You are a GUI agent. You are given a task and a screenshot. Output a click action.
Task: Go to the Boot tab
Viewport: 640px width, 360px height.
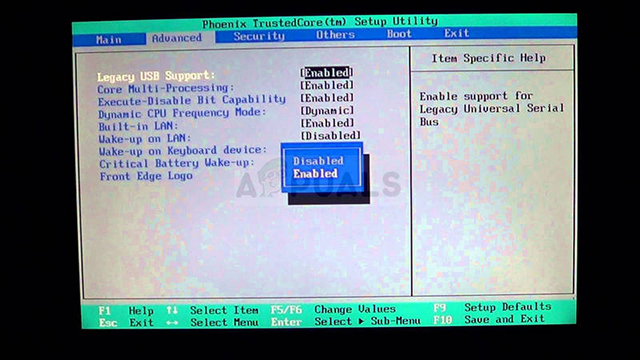pos(399,34)
